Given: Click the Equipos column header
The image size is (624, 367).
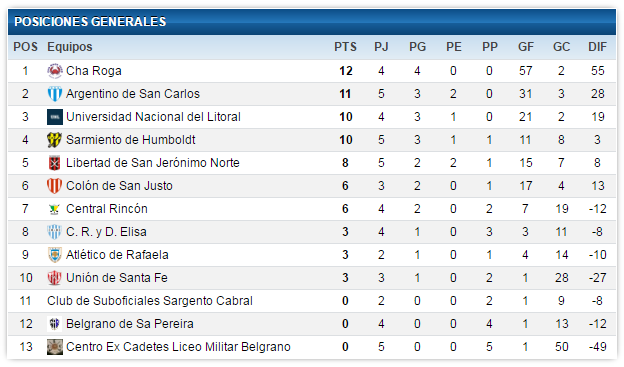Looking at the screenshot, I should click(x=70, y=47).
